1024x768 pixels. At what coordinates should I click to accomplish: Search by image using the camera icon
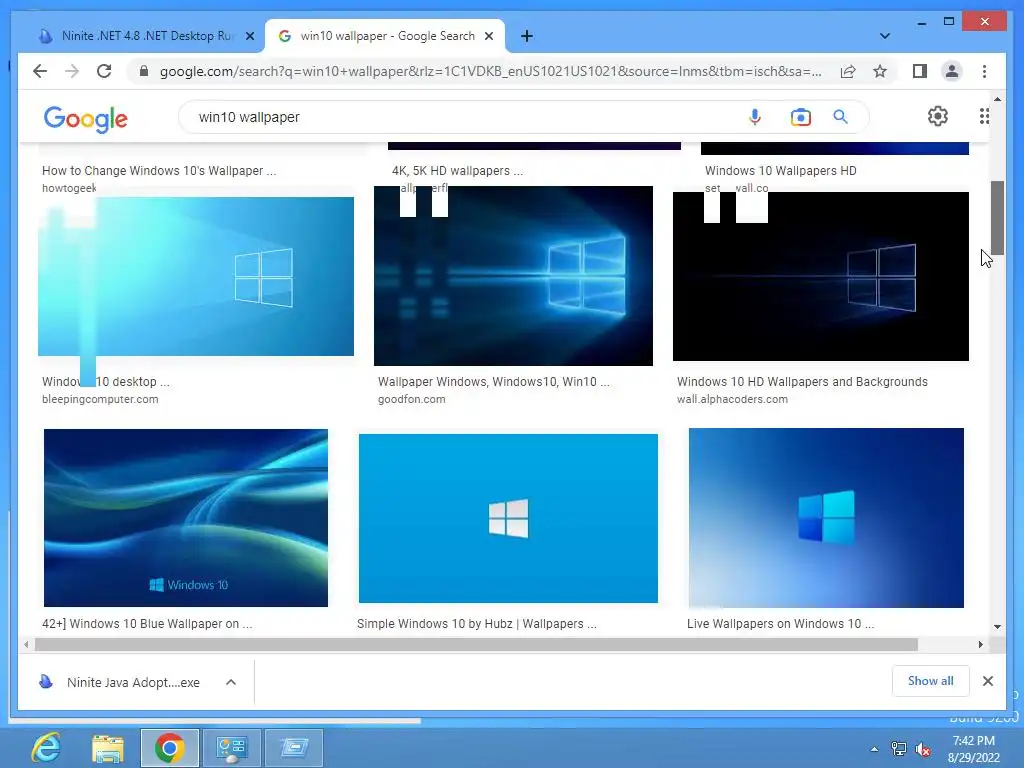[x=801, y=117]
